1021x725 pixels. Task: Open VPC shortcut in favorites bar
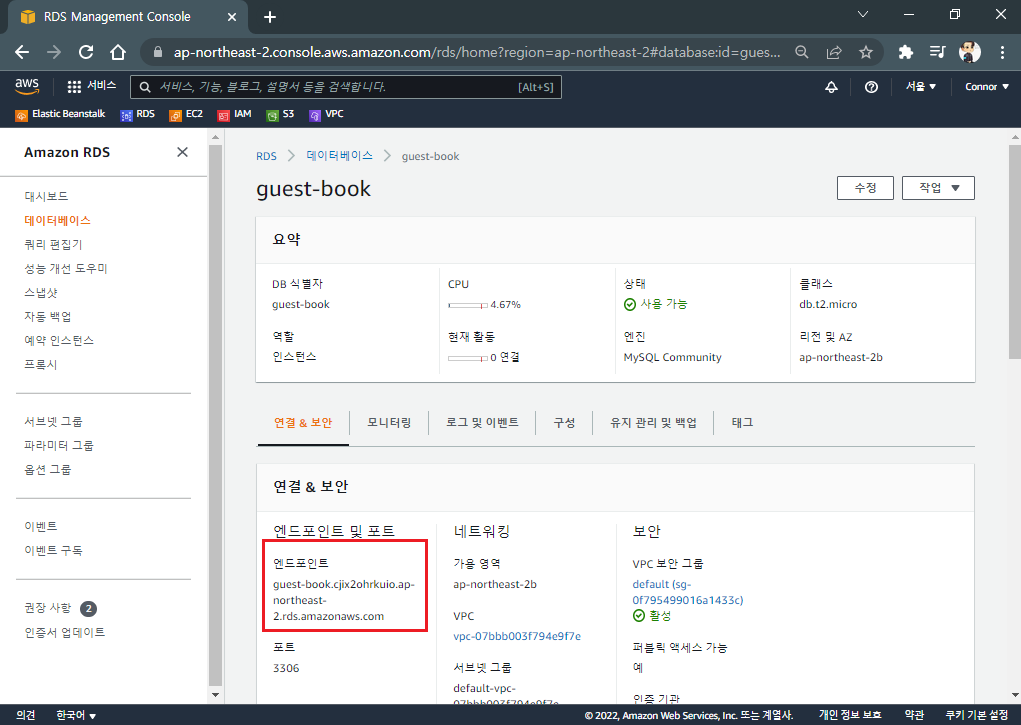coord(326,114)
